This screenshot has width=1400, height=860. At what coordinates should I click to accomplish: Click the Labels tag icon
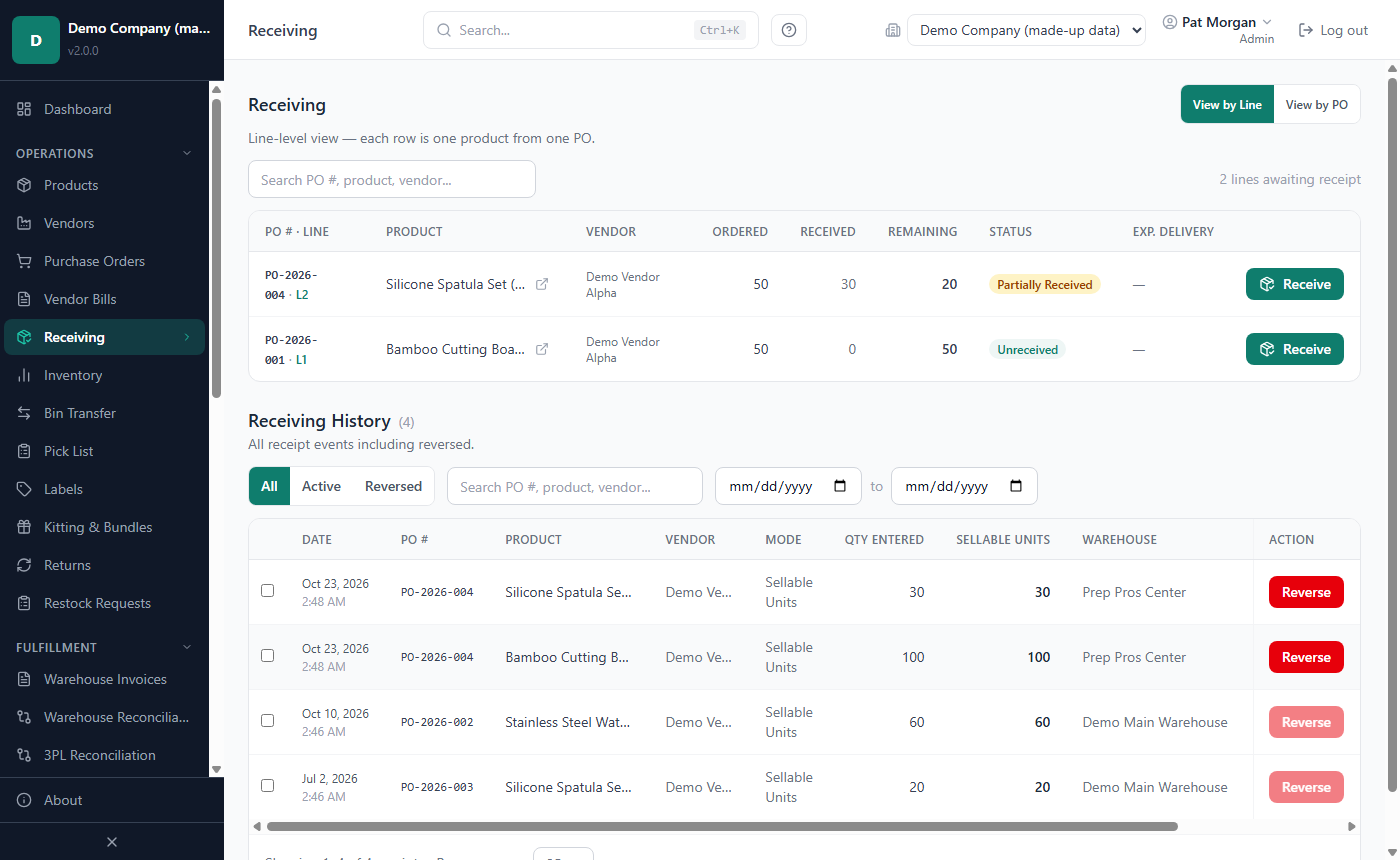24,489
